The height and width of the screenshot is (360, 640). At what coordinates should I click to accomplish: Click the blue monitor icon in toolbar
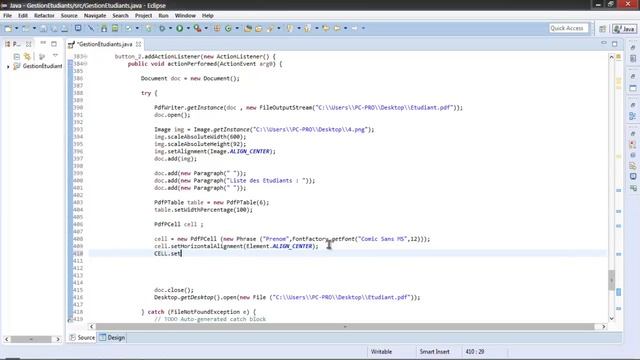point(78,28)
